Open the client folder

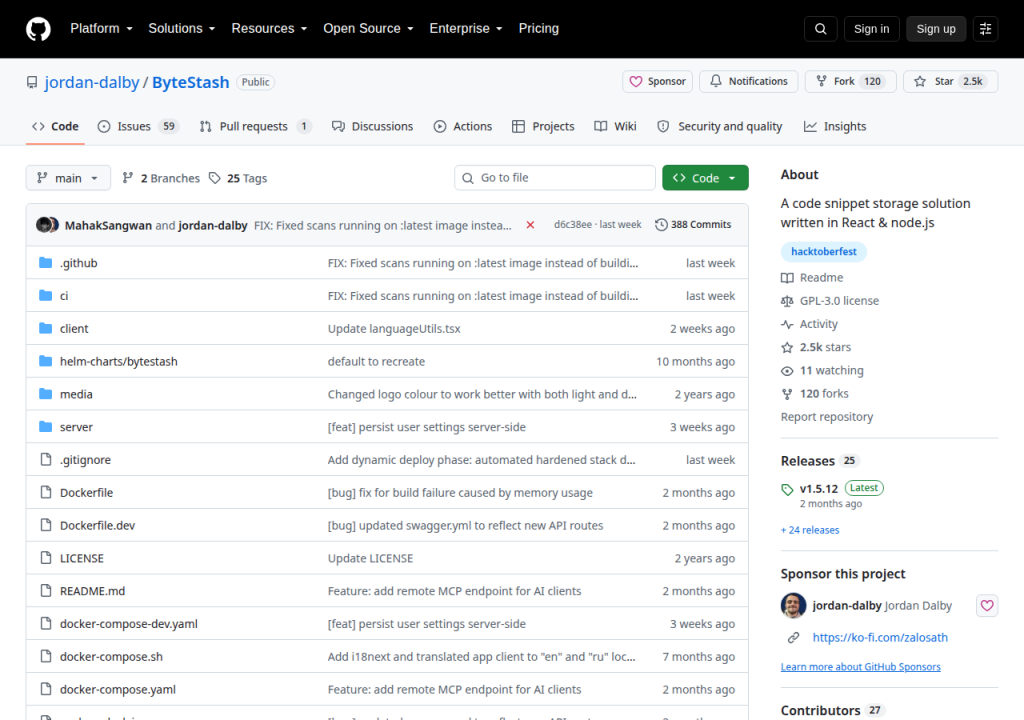point(74,329)
